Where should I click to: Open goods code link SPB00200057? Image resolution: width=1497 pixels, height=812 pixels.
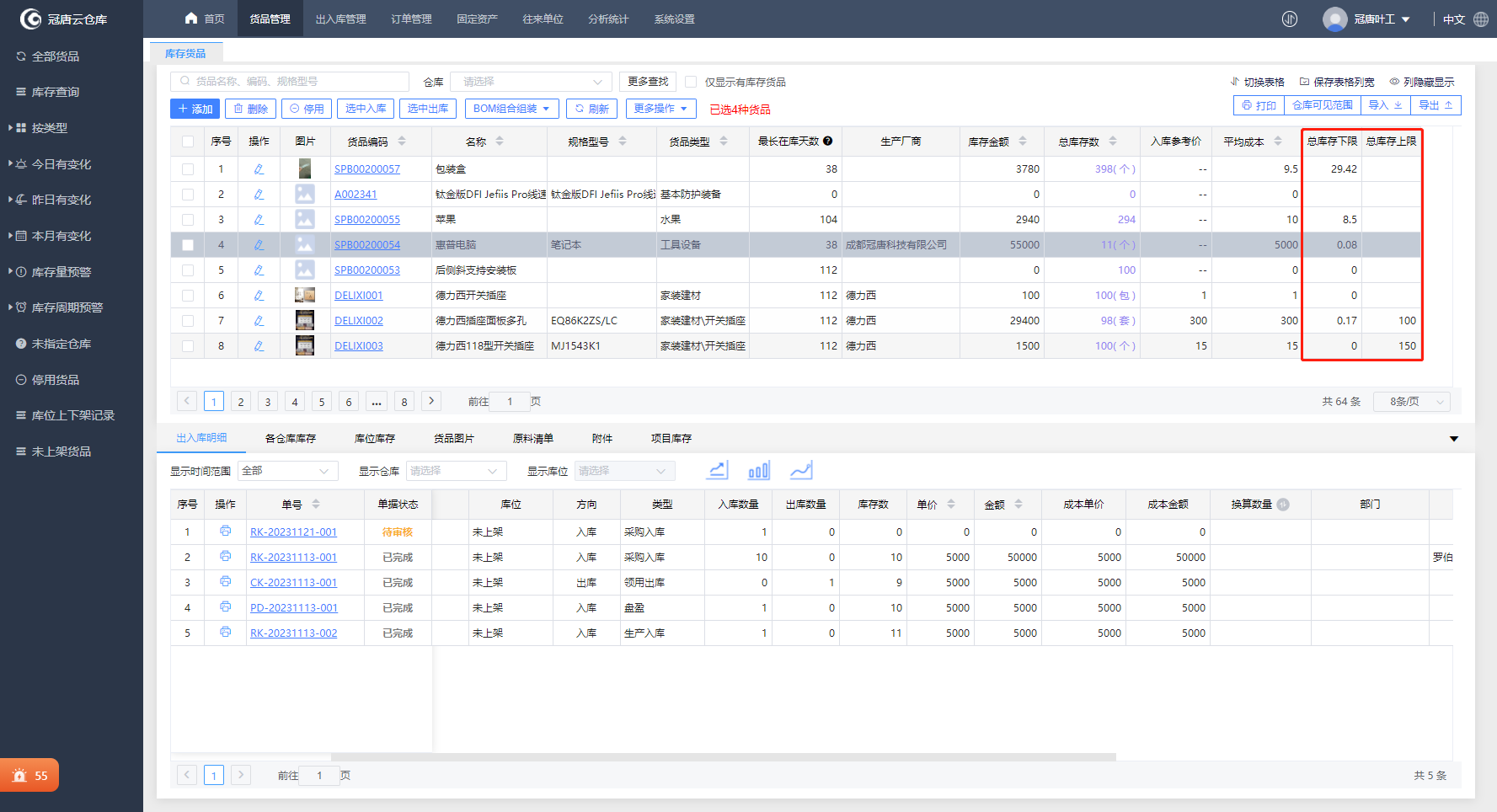(x=367, y=169)
